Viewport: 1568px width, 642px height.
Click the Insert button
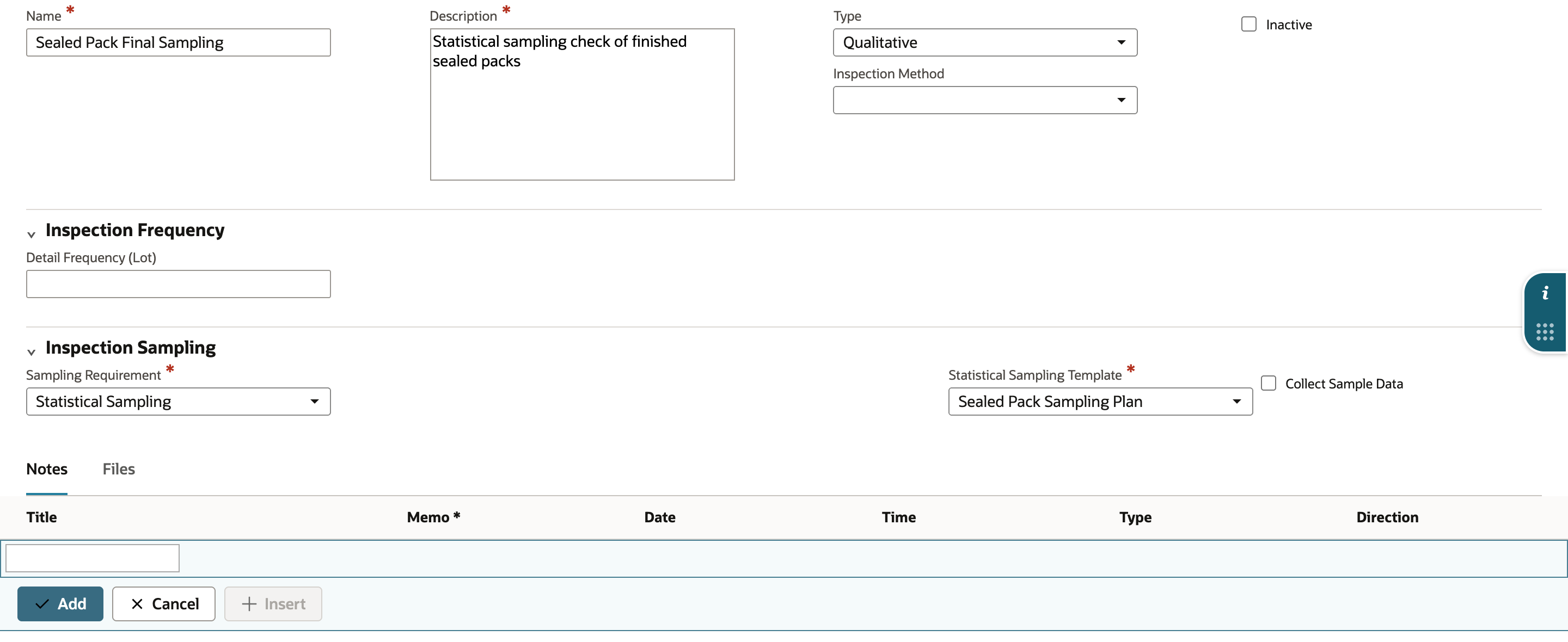(x=273, y=604)
